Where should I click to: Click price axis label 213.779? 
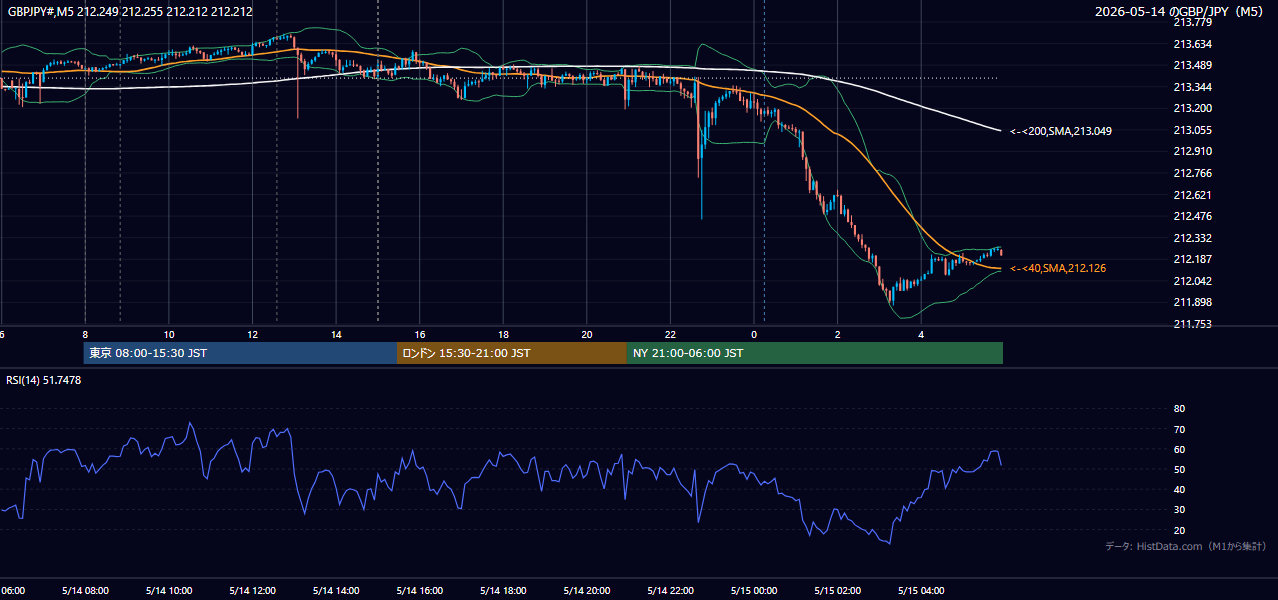point(1192,22)
